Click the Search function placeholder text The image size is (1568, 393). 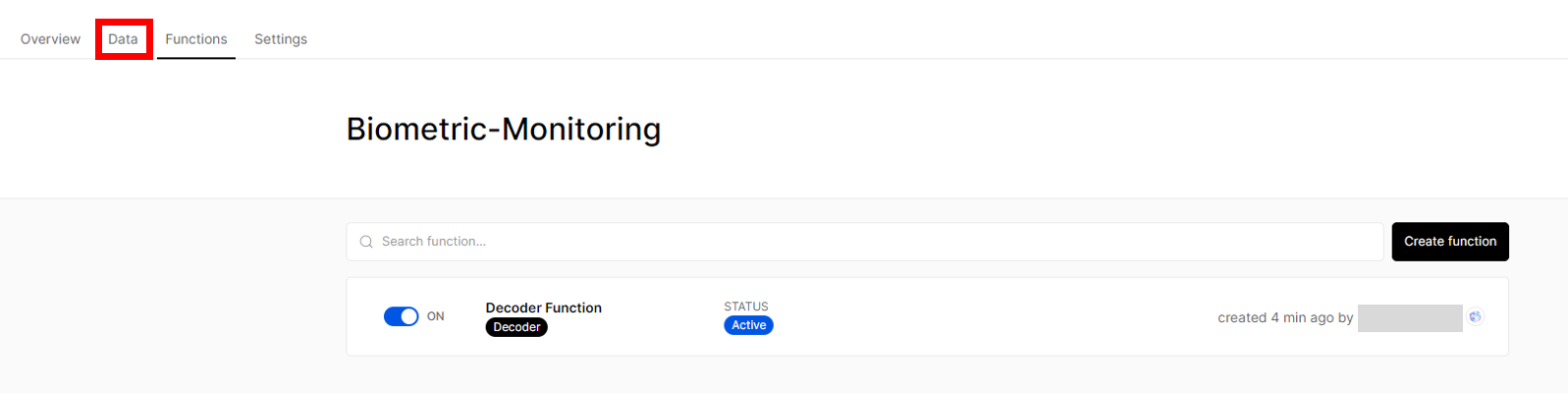[x=434, y=242]
